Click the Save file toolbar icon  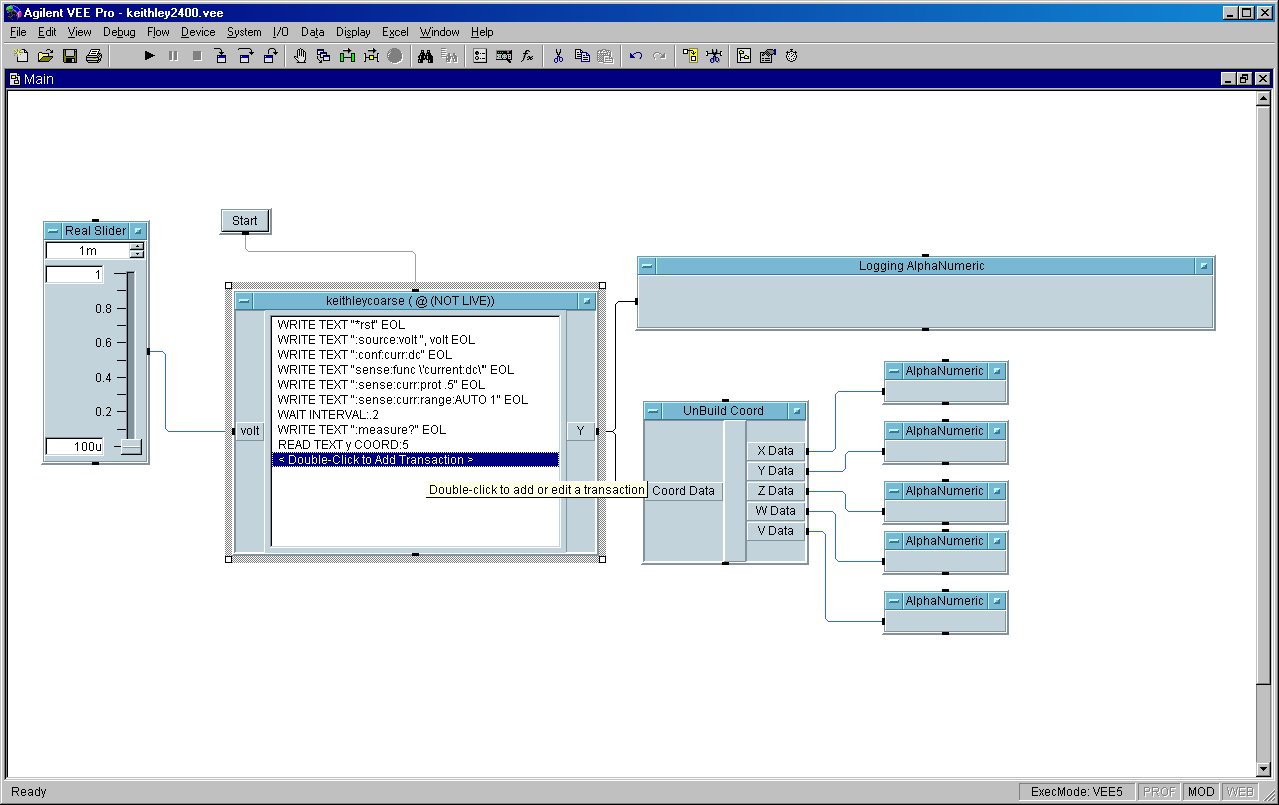click(x=70, y=56)
